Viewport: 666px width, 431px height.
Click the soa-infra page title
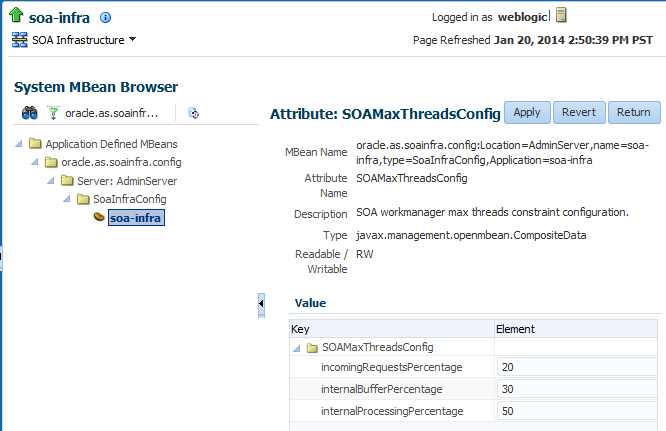coord(59,18)
